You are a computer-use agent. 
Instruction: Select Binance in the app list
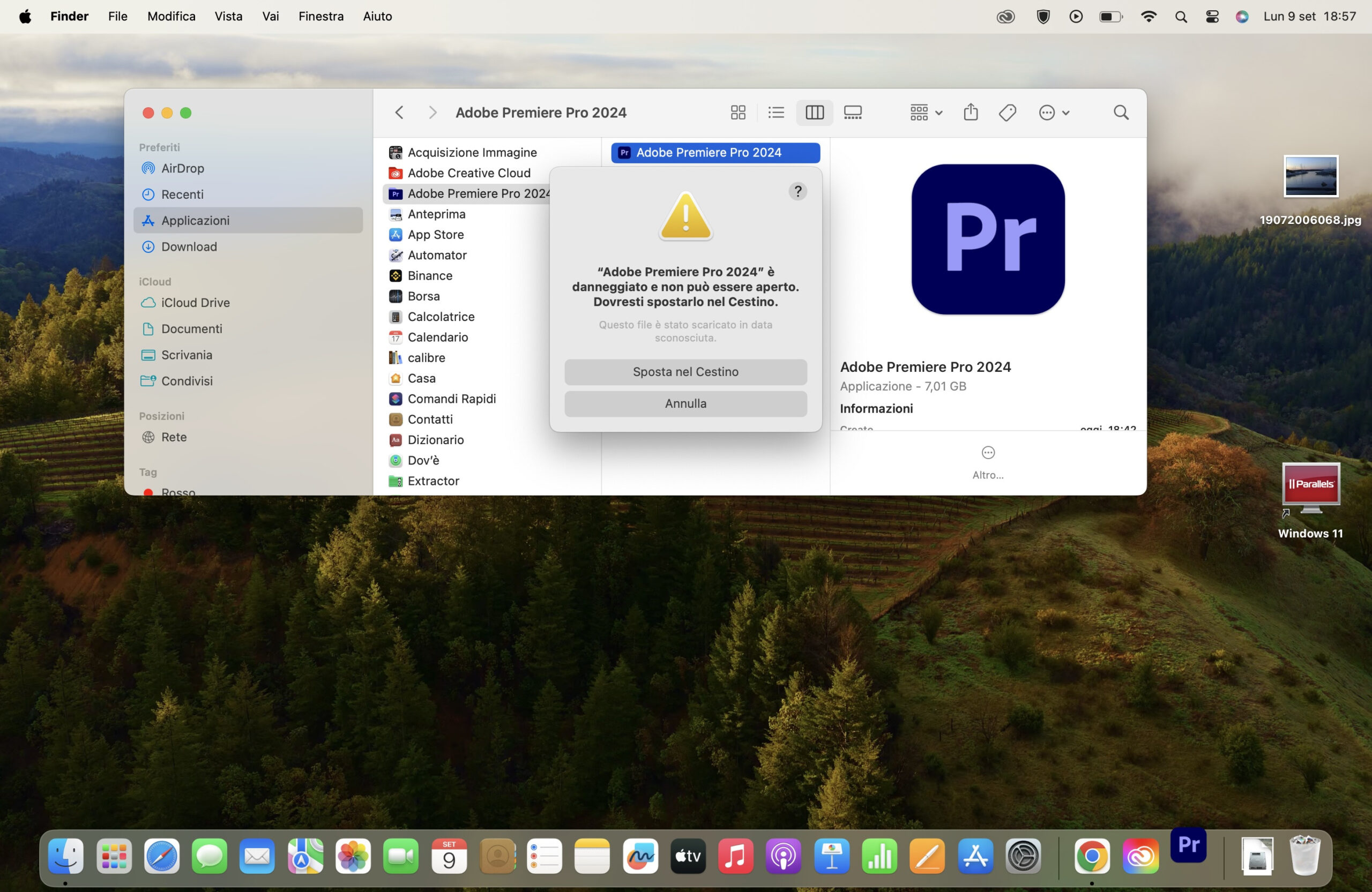click(x=467, y=275)
